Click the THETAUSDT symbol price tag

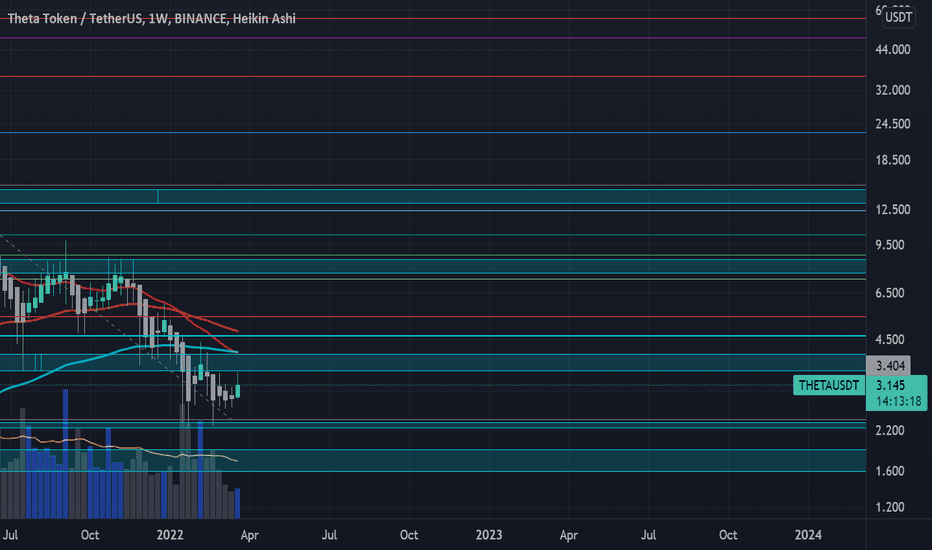829,385
